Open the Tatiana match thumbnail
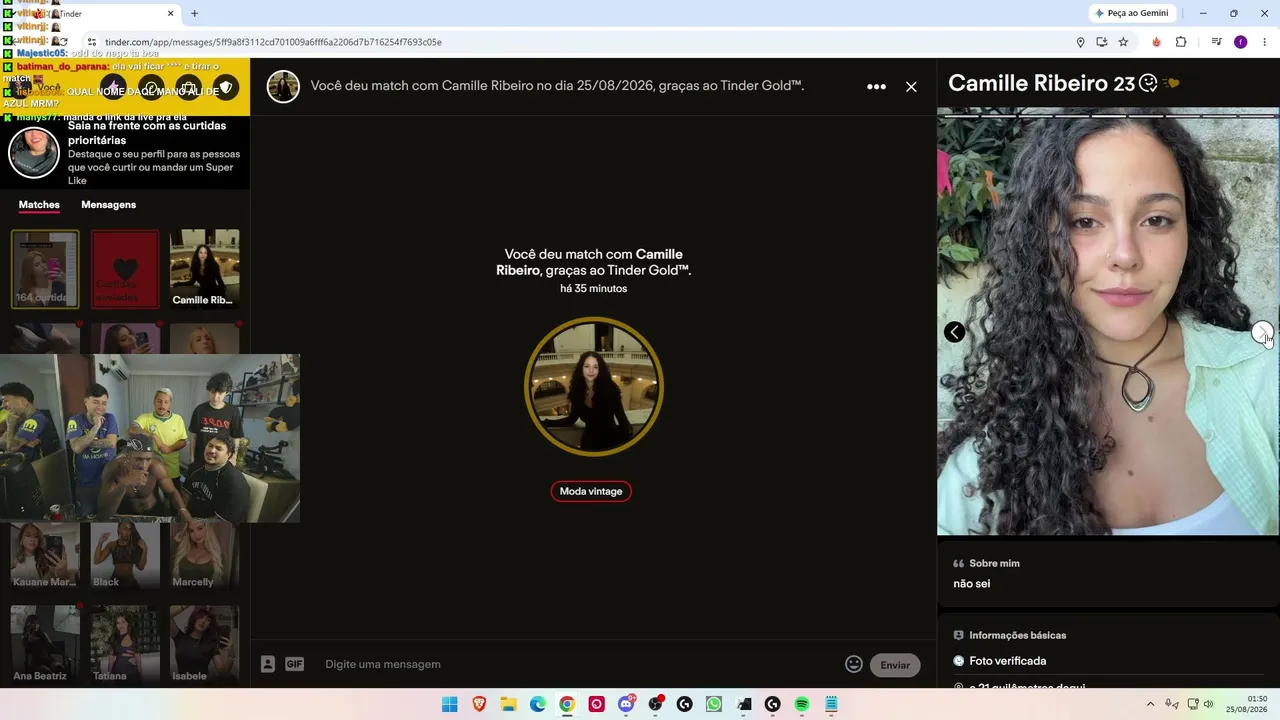 (125, 644)
